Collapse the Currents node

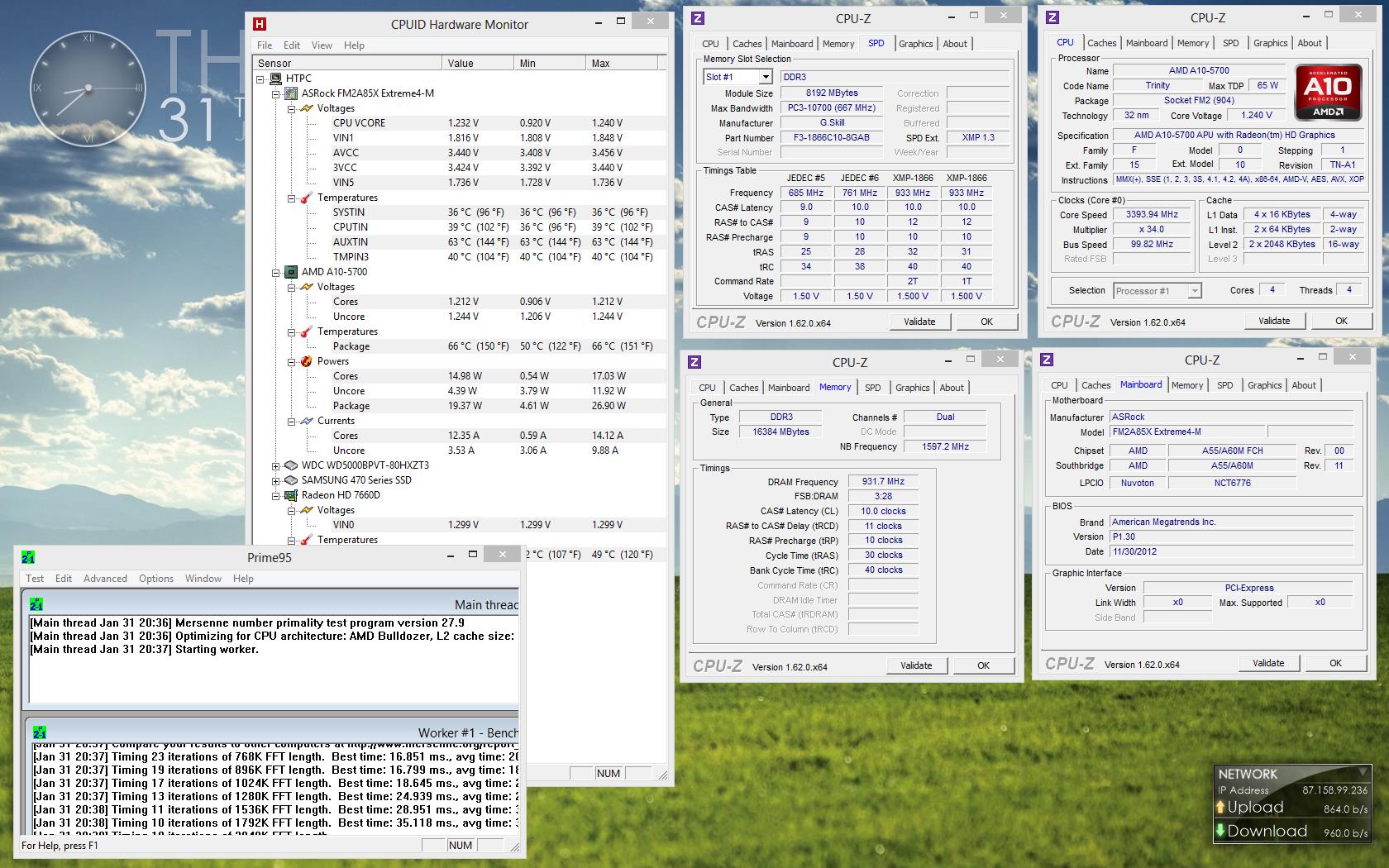tap(291, 422)
